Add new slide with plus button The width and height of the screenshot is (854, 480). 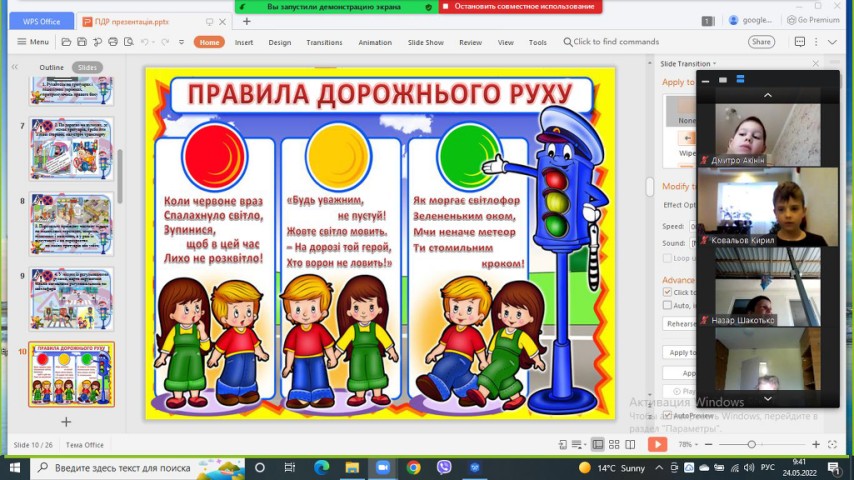pos(66,422)
